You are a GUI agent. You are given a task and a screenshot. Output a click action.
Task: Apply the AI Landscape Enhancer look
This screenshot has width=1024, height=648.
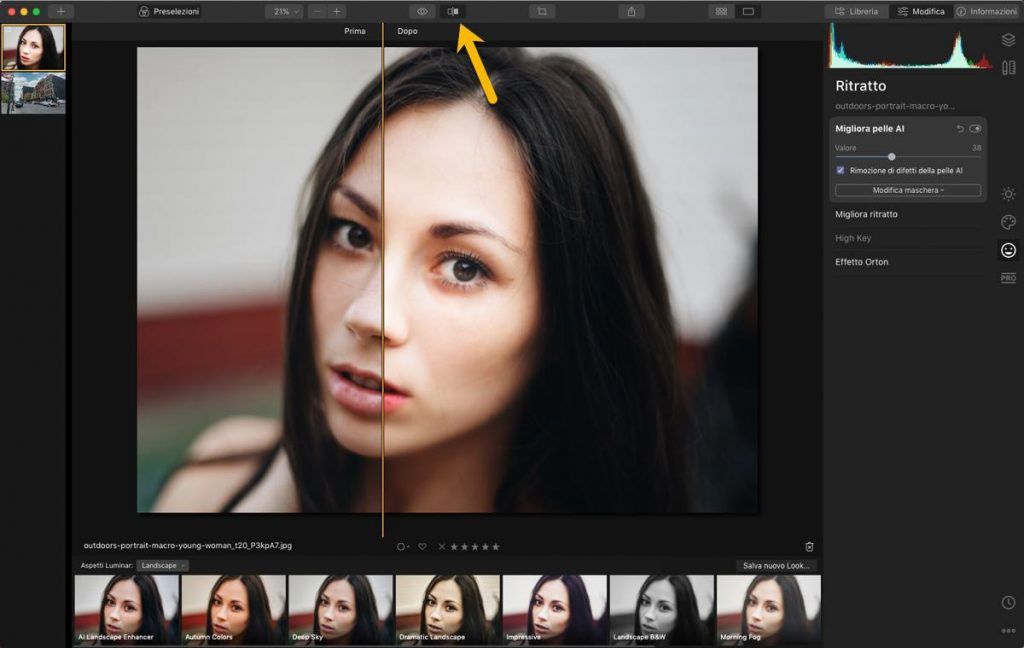tap(126, 610)
